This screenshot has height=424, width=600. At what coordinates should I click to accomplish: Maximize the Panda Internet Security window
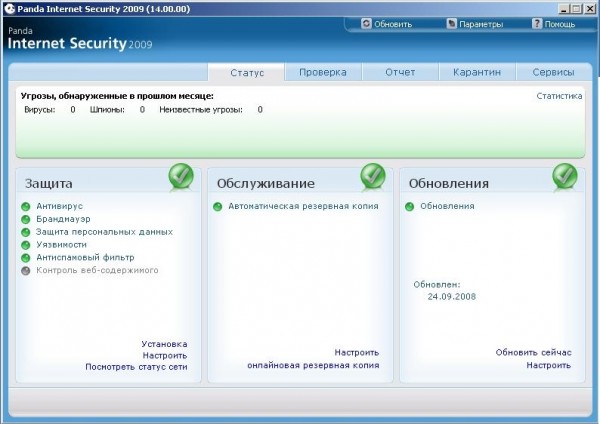[x=576, y=9]
